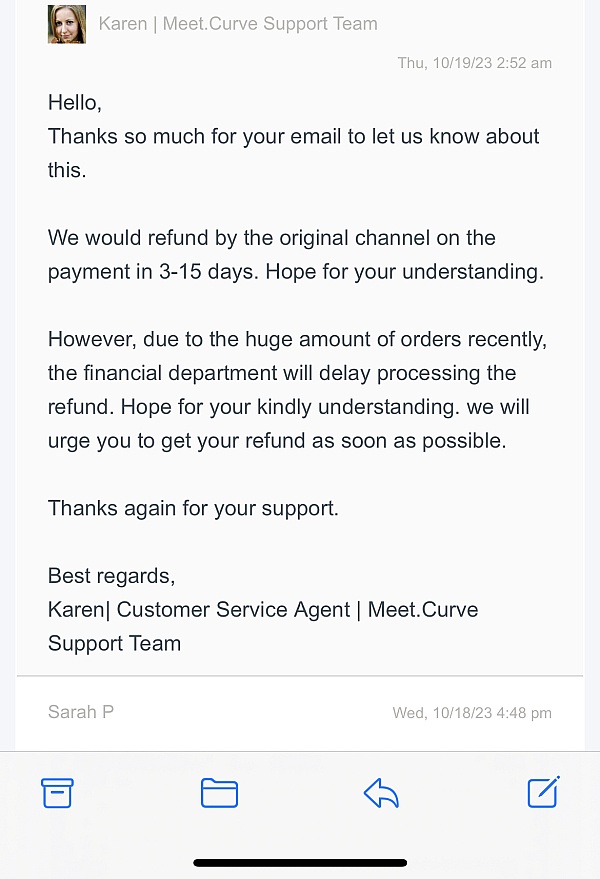Image resolution: width=600 pixels, height=879 pixels.
Task: Click the "However, due to the huge amount" line
Action: tap(297, 339)
